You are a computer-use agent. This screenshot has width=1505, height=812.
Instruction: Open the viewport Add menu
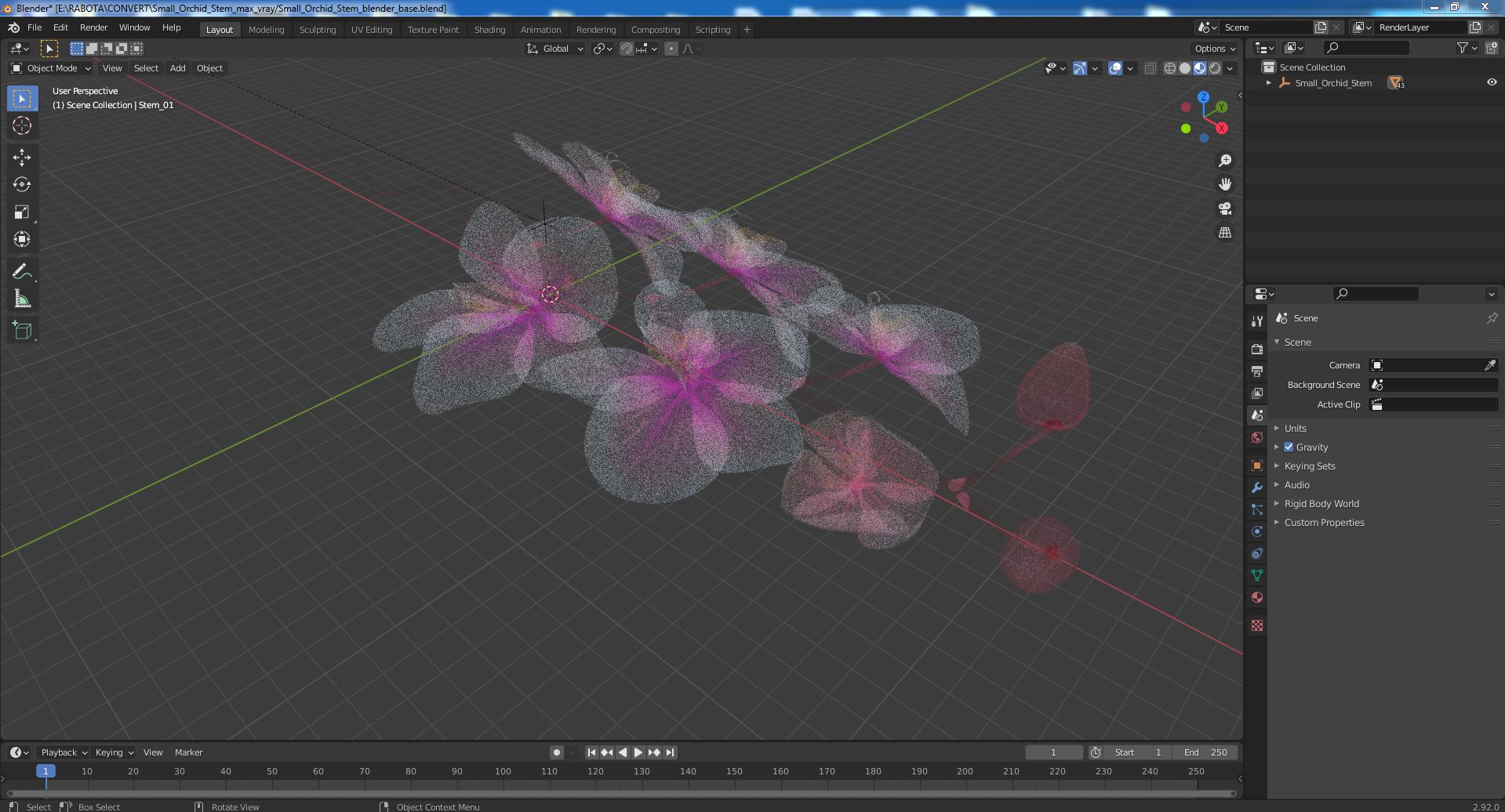(178, 68)
